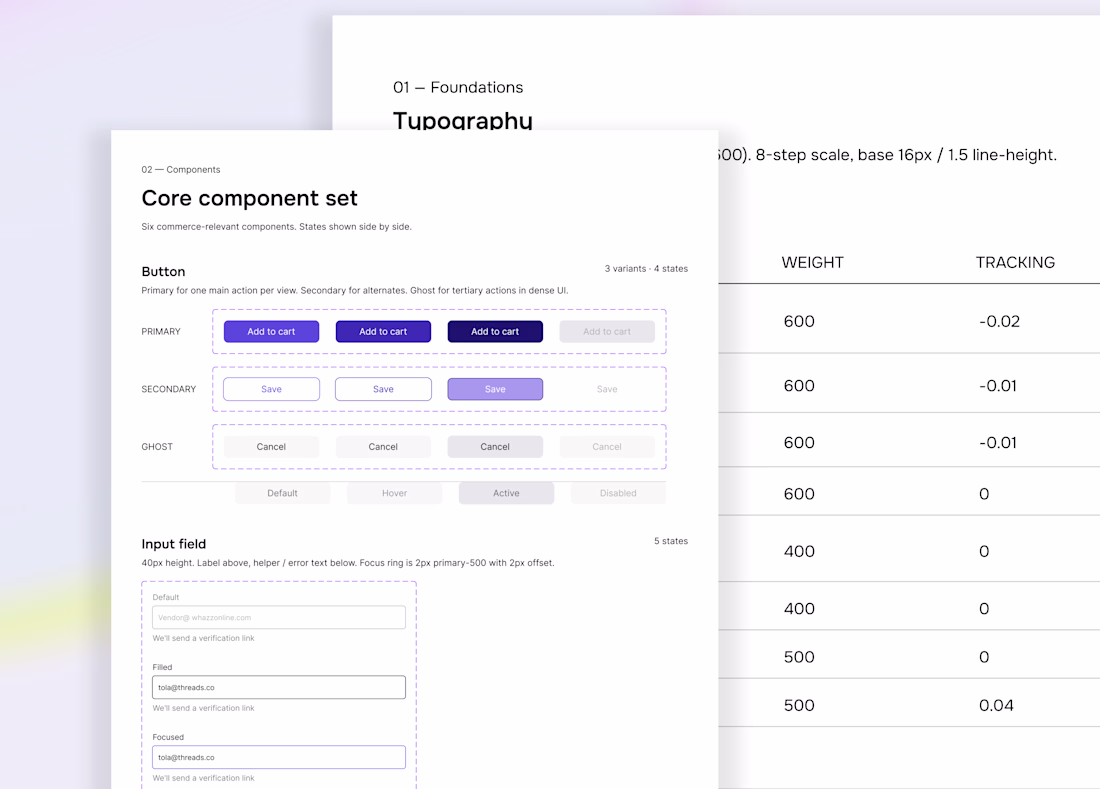Click the helper text under the Focused input
1100x789 pixels.
tap(203, 778)
